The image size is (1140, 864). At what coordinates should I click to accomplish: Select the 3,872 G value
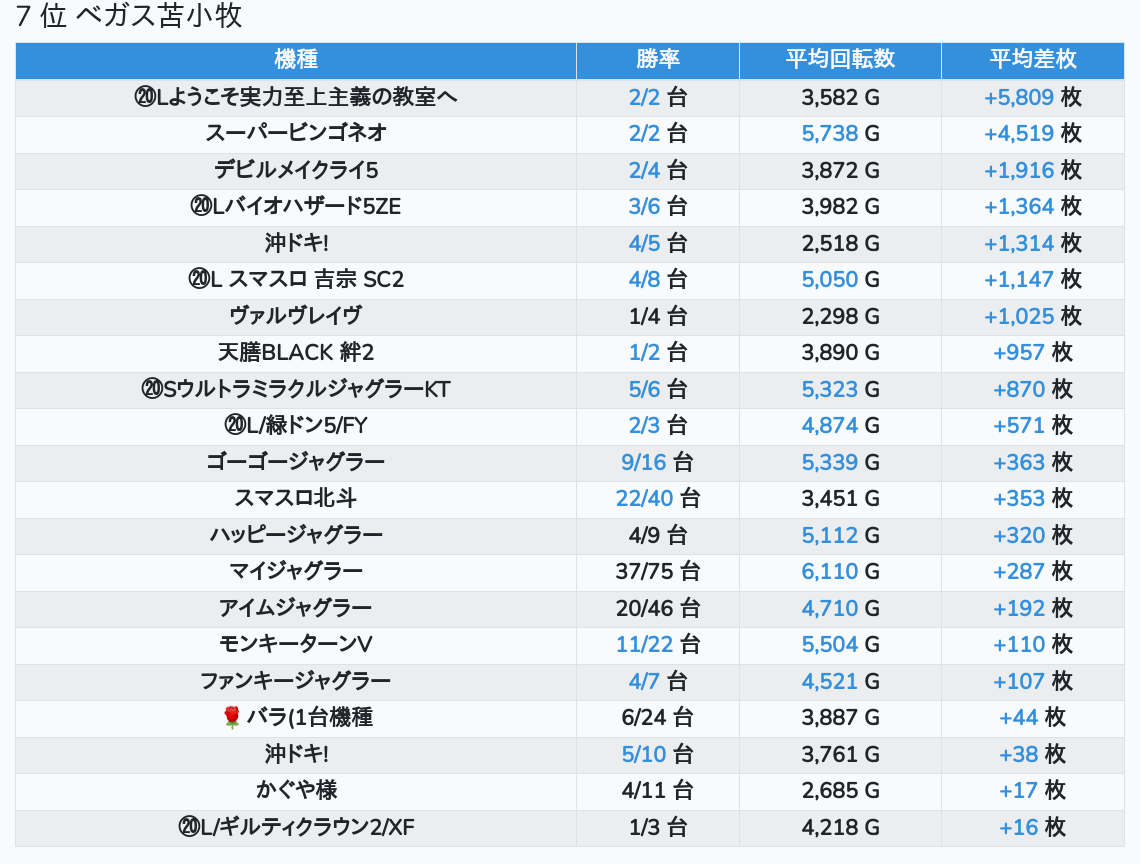click(840, 170)
